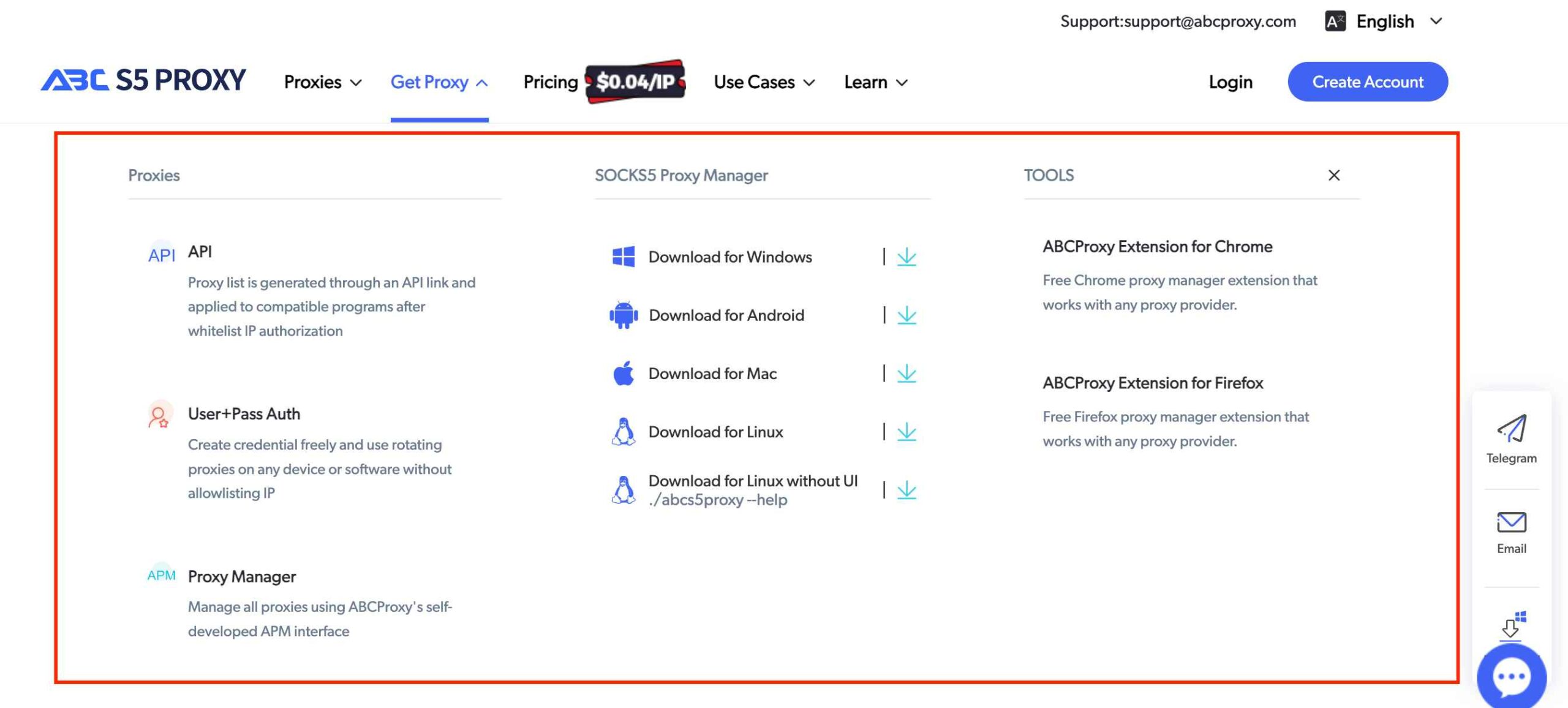Expand the Get Proxy dropdown menu
1568x708 pixels.
click(438, 81)
